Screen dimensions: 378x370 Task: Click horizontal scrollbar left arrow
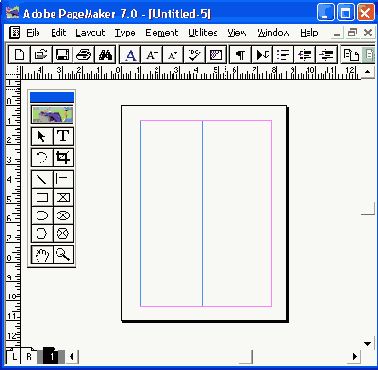coord(72,357)
